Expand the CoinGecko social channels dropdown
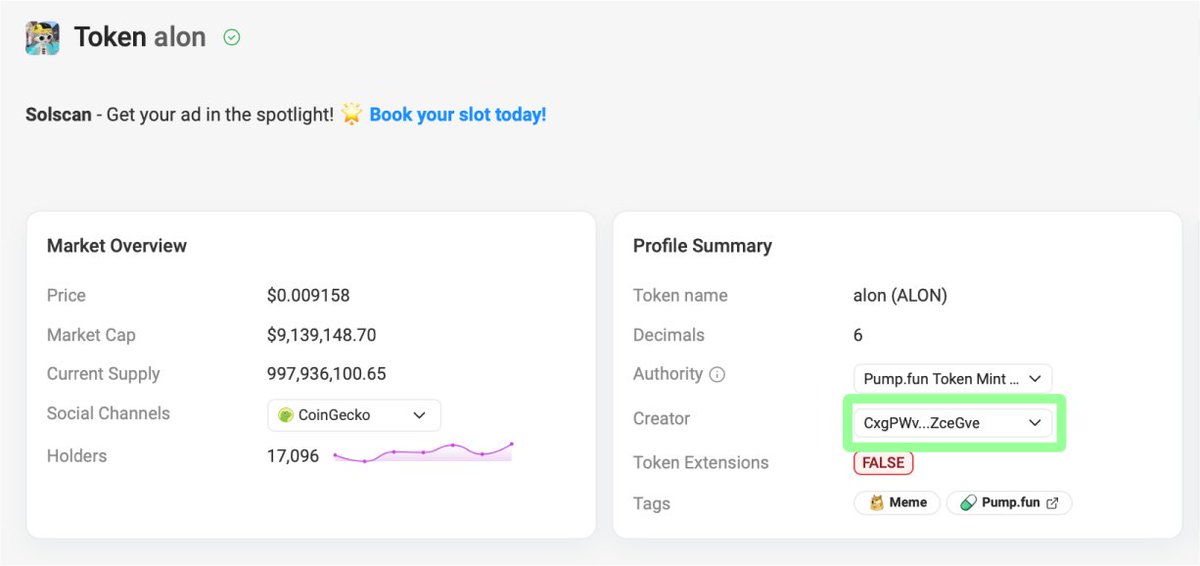1200x566 pixels. (354, 415)
